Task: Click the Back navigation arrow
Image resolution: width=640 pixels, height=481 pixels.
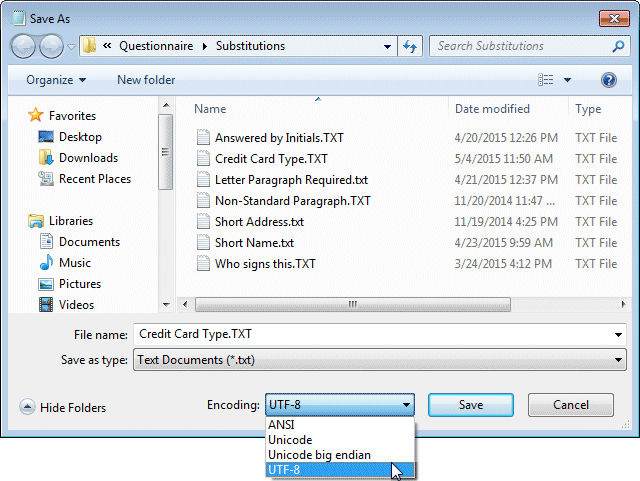Action: [23, 46]
